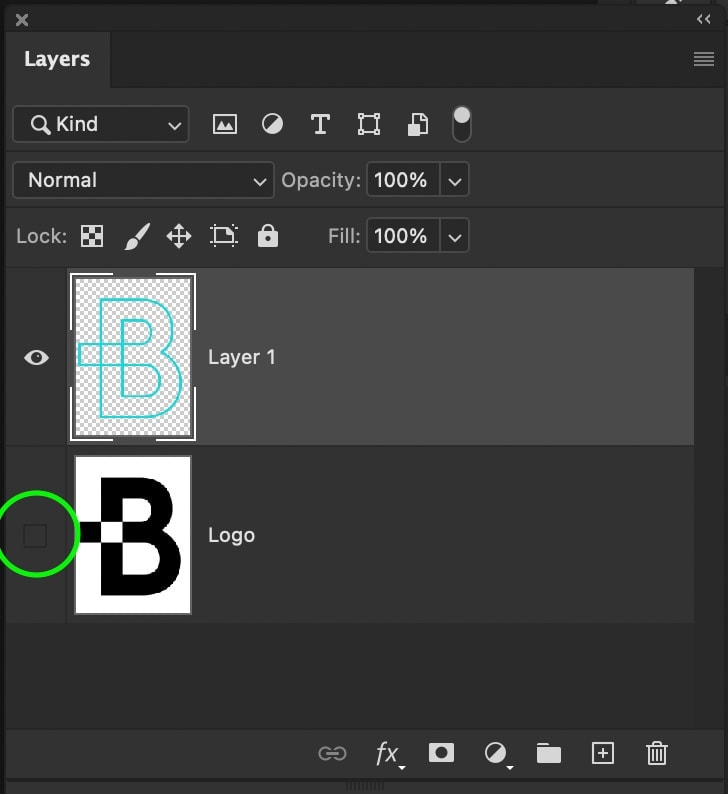
Task: Open the Fill slider dropdown arrow
Action: [455, 236]
